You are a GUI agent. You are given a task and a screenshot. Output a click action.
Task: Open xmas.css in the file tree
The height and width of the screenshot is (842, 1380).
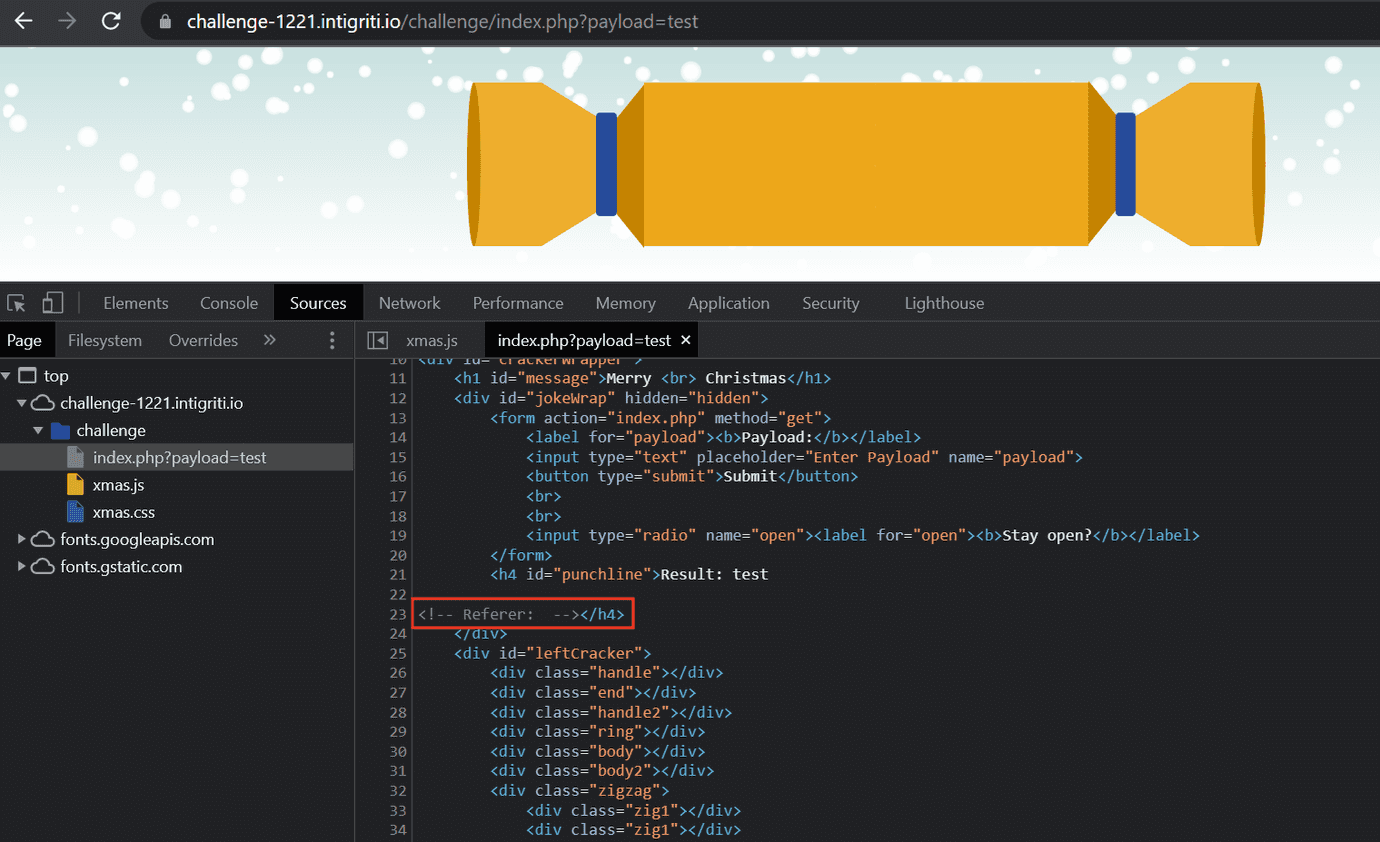[123, 512]
